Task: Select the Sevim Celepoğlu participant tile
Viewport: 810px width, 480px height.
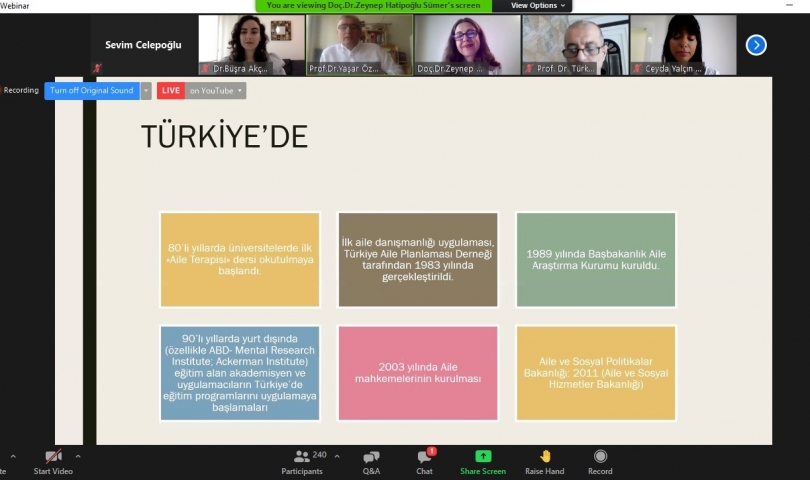Action: [x=144, y=45]
